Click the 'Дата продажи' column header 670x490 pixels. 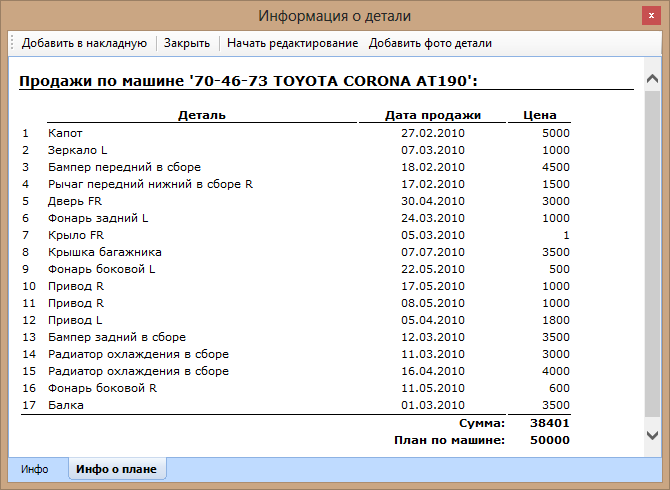[433, 115]
